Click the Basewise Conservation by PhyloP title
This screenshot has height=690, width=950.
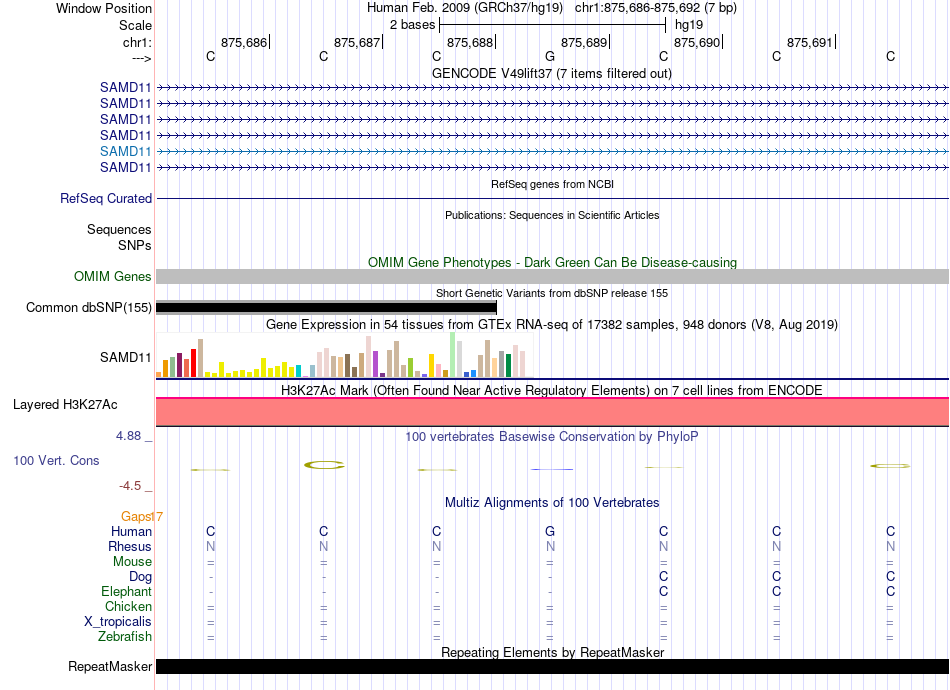pyautogui.click(x=552, y=437)
